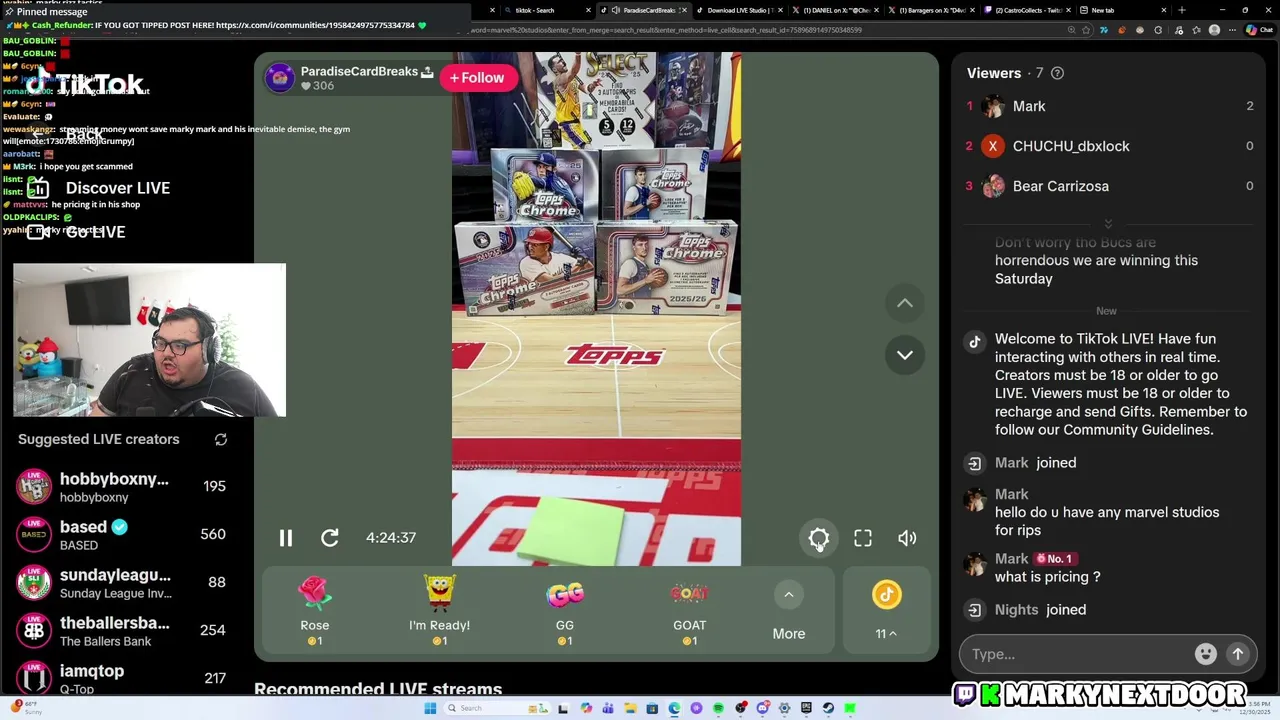Select viewer CHUCHU_dbxlock in ranking
Viewport: 1280px width, 720px height.
point(1108,146)
